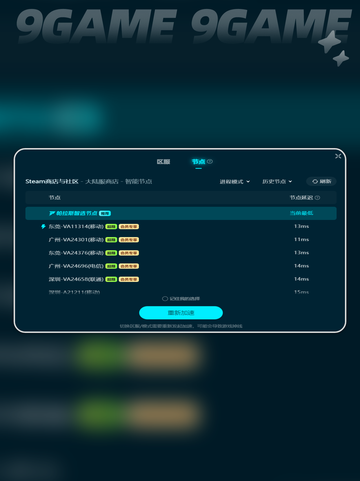Click yellow member tag on 东莞-VA11314 row
360x481 pixels.
(129, 227)
